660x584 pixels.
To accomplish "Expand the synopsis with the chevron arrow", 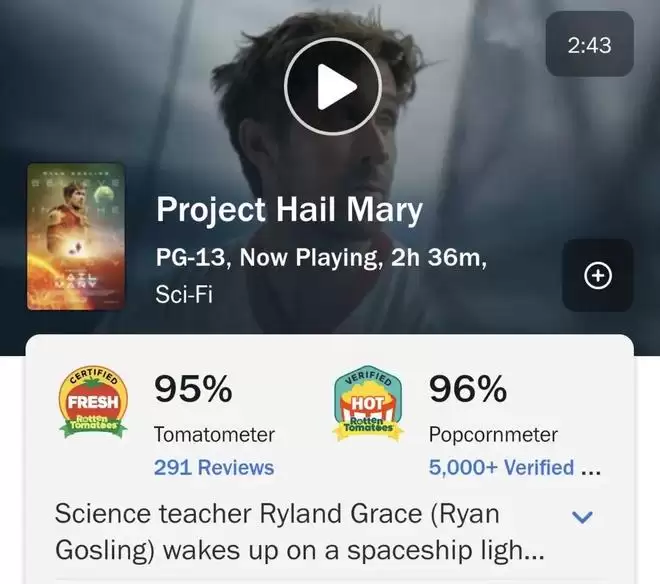I will pyautogui.click(x=581, y=517).
